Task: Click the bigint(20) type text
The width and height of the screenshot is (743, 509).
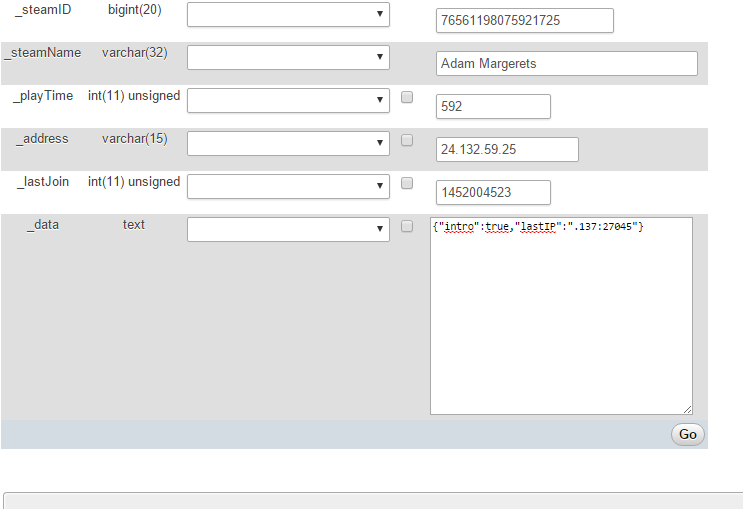Action: tap(135, 10)
